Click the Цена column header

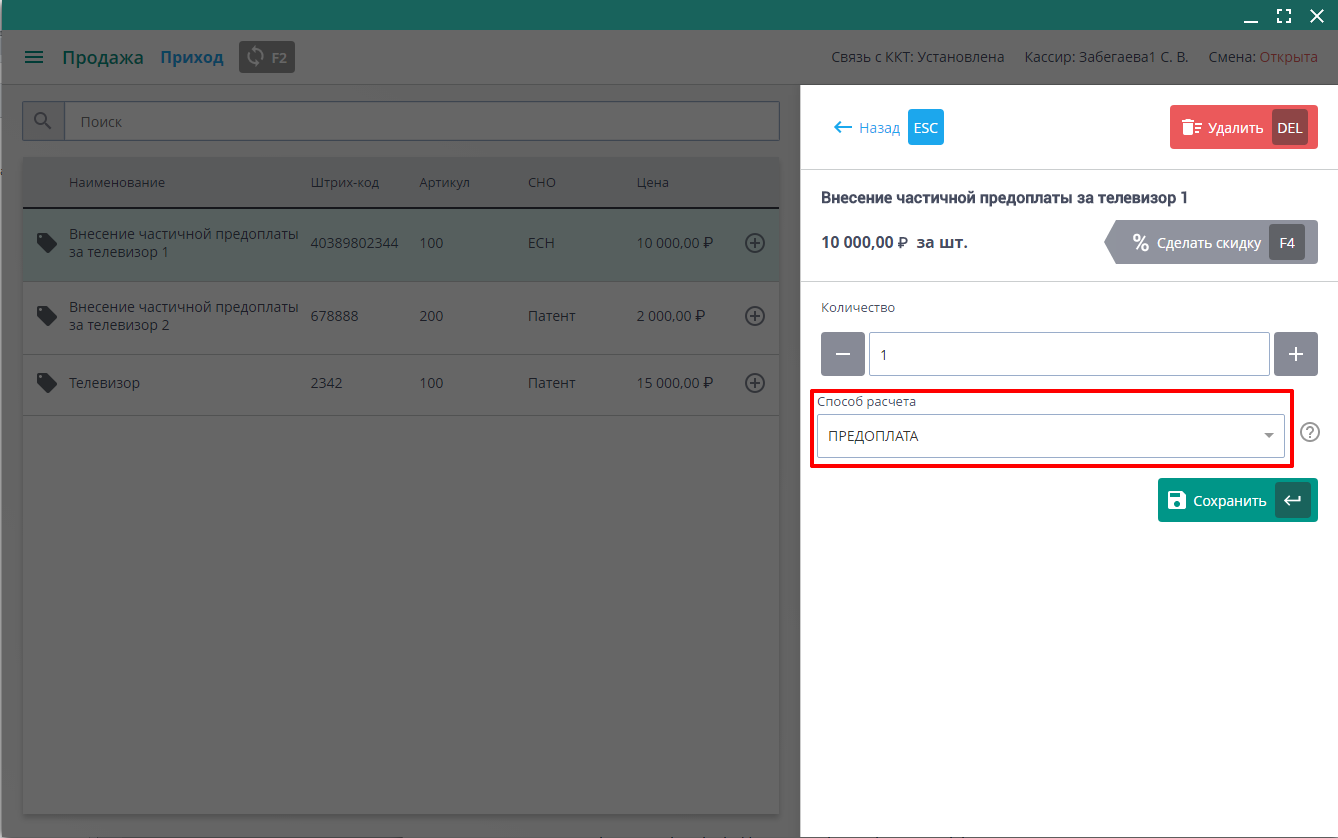pos(653,183)
